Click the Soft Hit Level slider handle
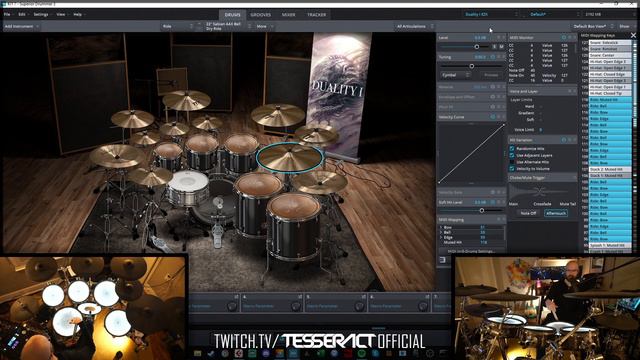 coord(482,211)
